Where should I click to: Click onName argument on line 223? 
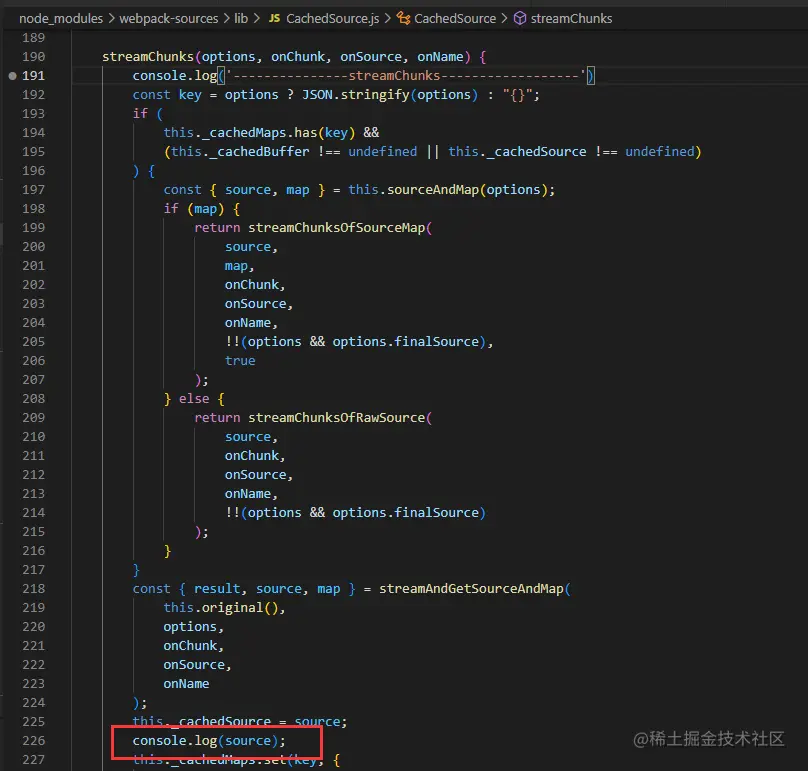186,684
